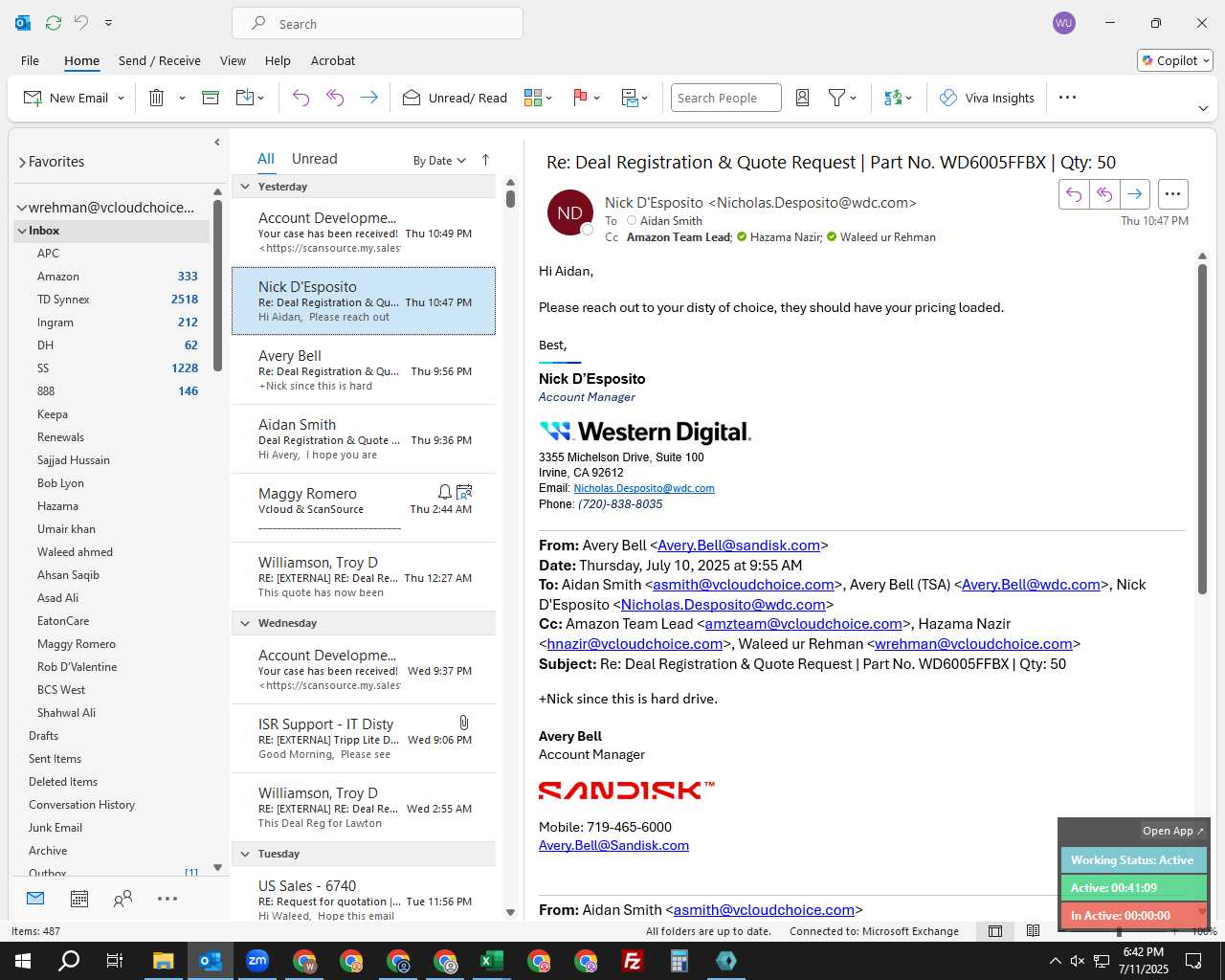Click the Nicholas.Desposito@wdc.com signature email link
Viewport: 1225px width, 980px height.
[x=644, y=488]
